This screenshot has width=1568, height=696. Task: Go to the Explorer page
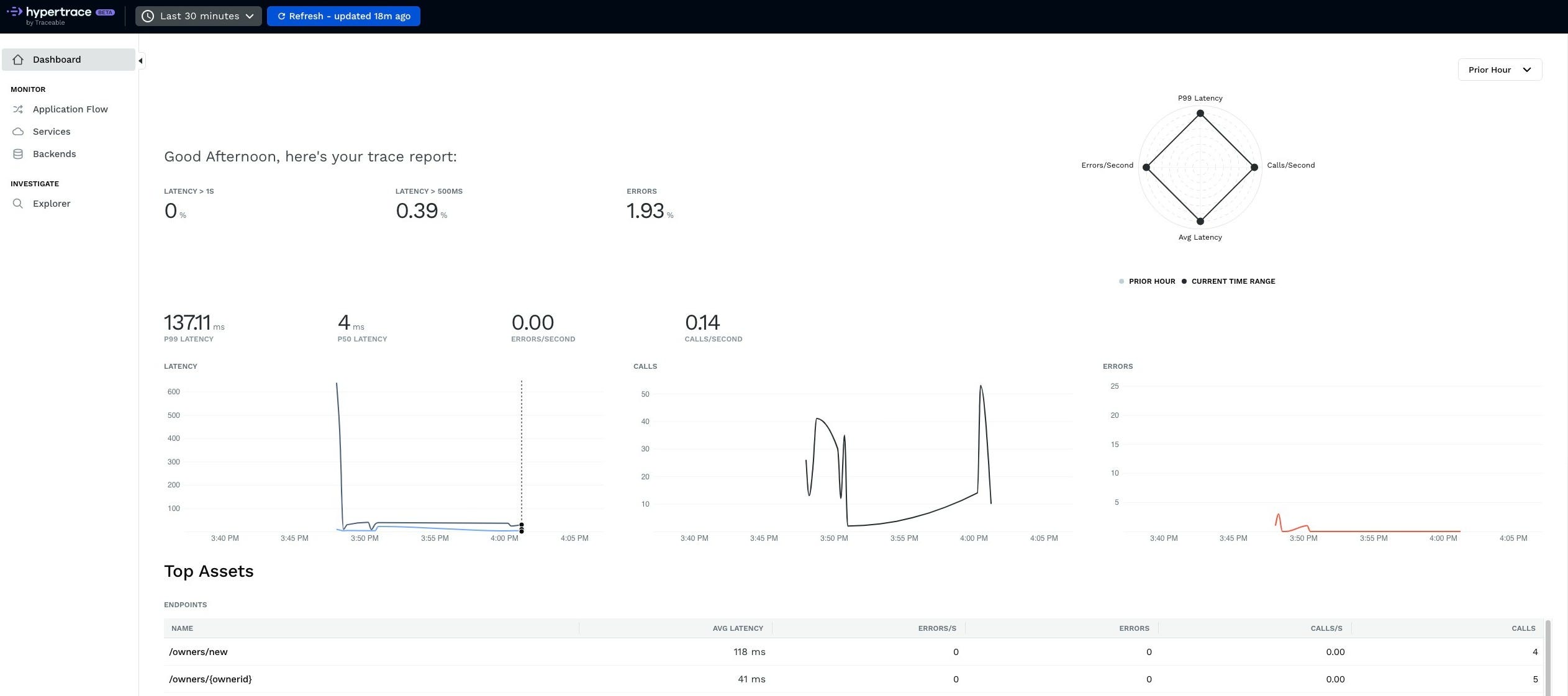52,204
